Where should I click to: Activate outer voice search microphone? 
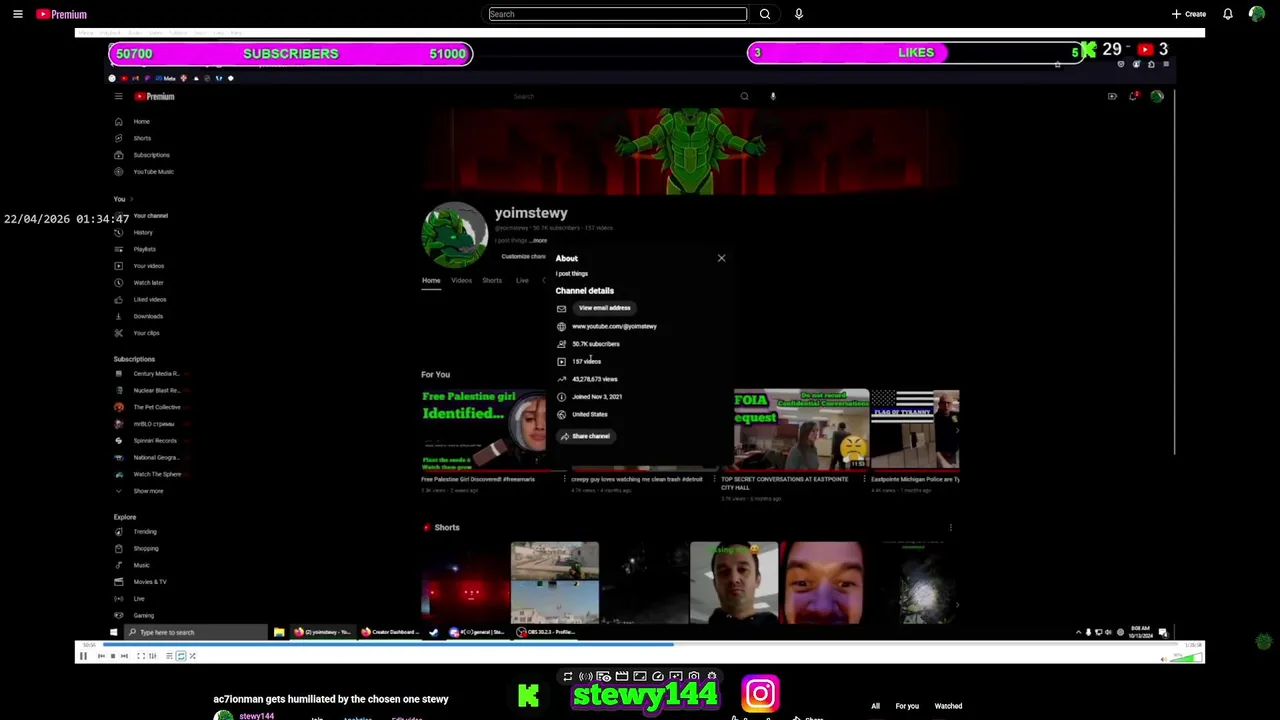point(798,14)
